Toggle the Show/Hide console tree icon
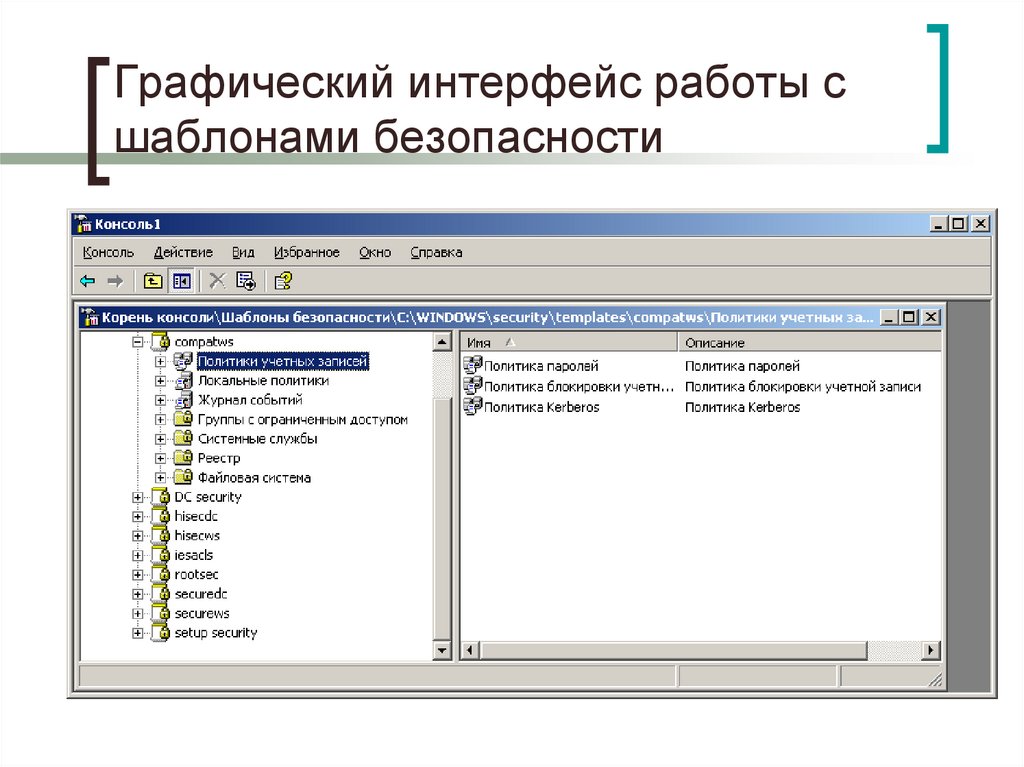The height and width of the screenshot is (767, 1024). pyautogui.click(x=181, y=281)
